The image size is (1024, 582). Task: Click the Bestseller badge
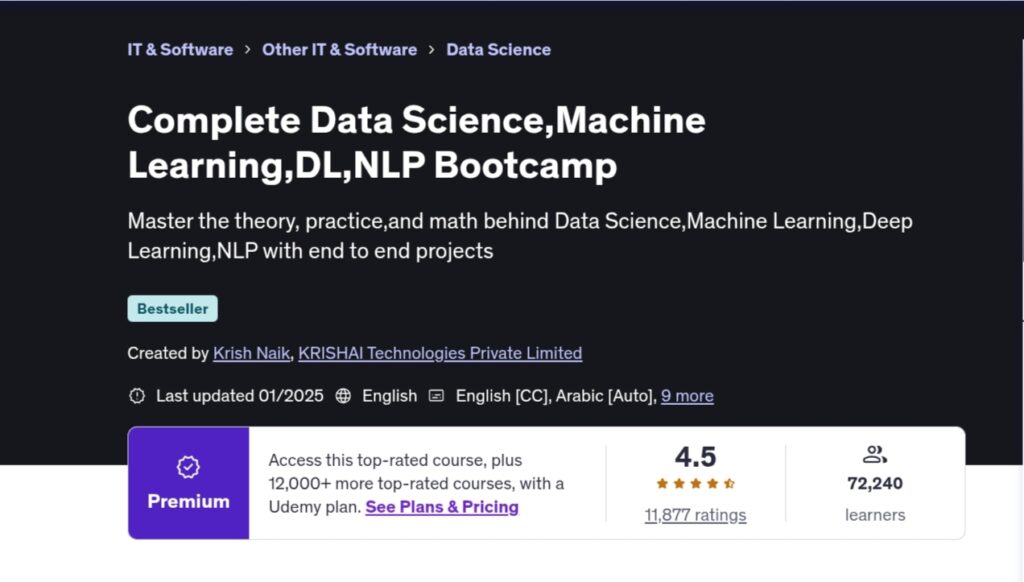coord(172,308)
